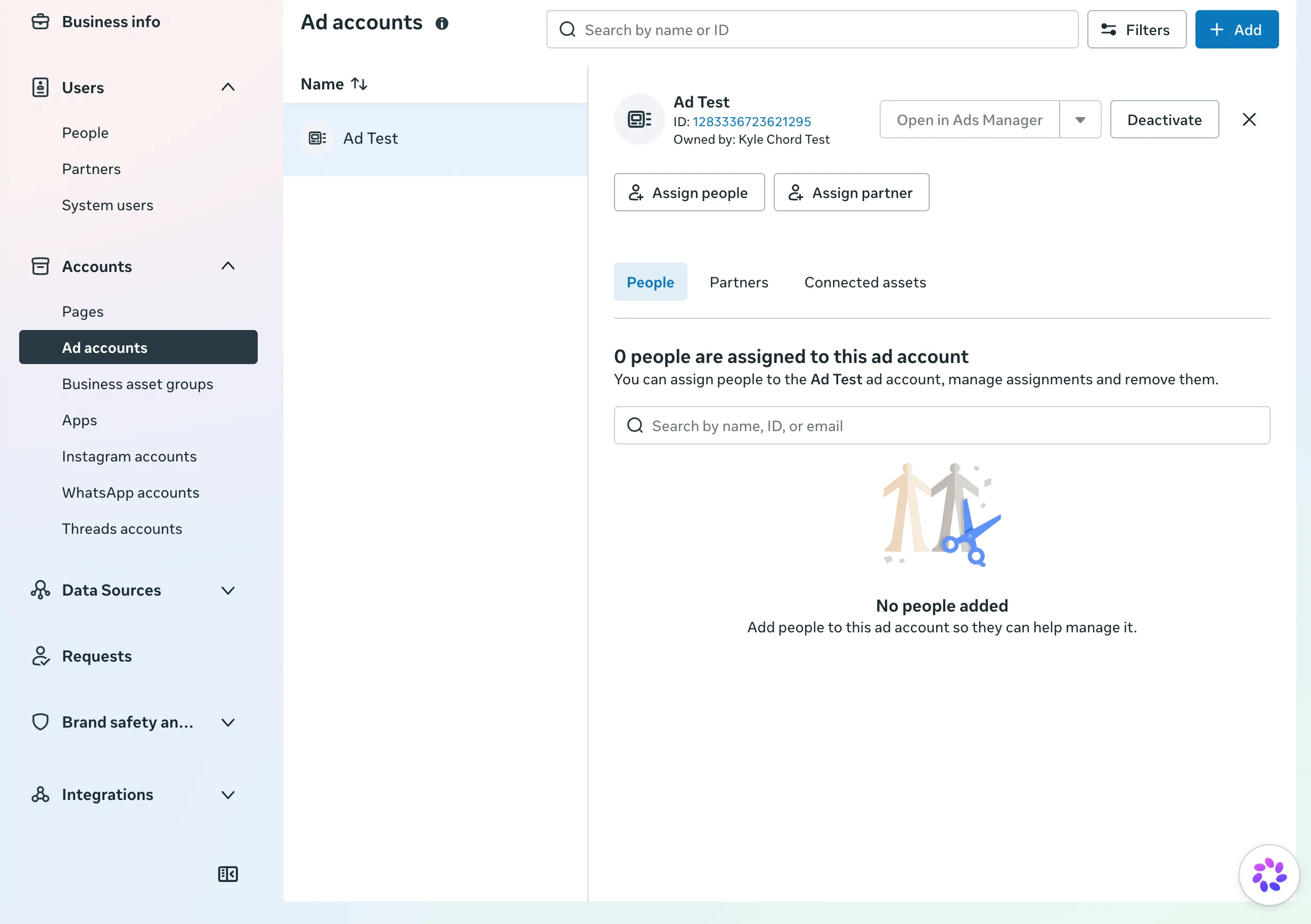This screenshot has height=924, width=1311.
Task: Click the ad account ID link
Action: (751, 121)
